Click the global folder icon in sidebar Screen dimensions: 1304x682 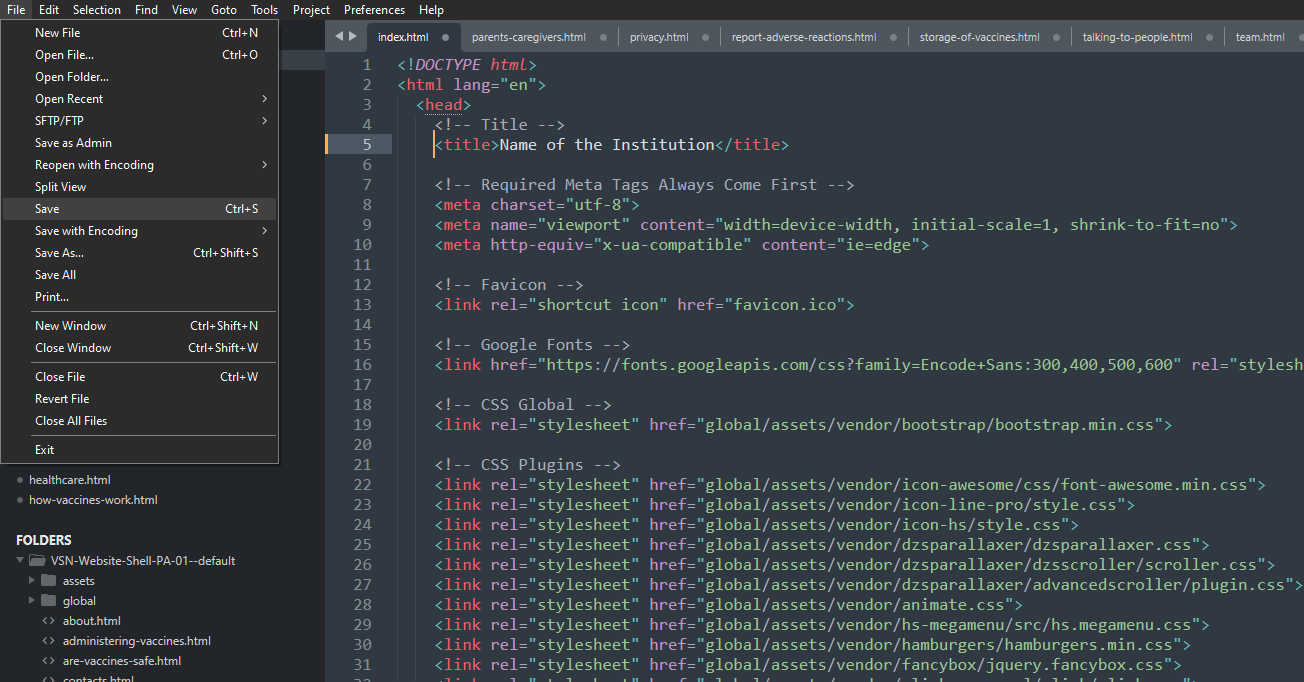[x=48, y=601]
